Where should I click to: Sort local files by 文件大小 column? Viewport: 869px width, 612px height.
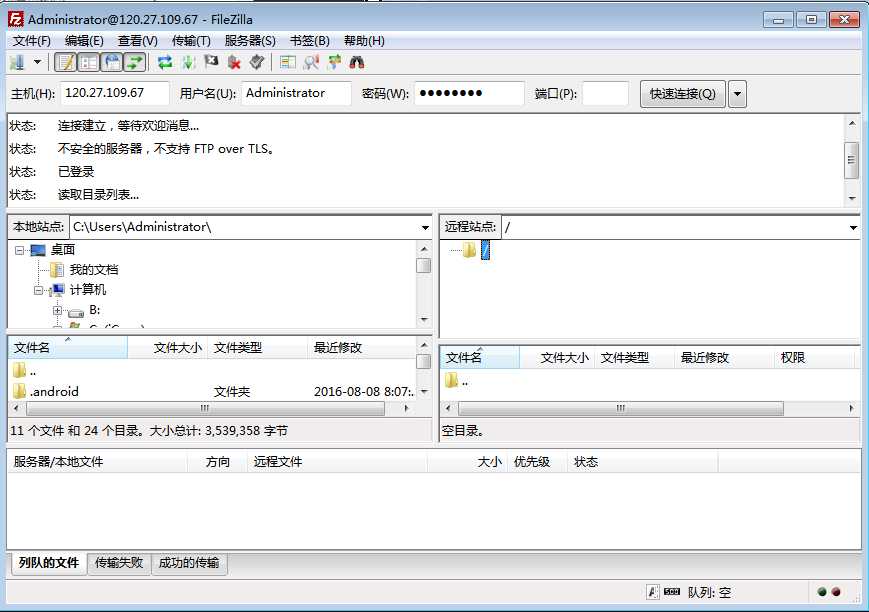168,348
